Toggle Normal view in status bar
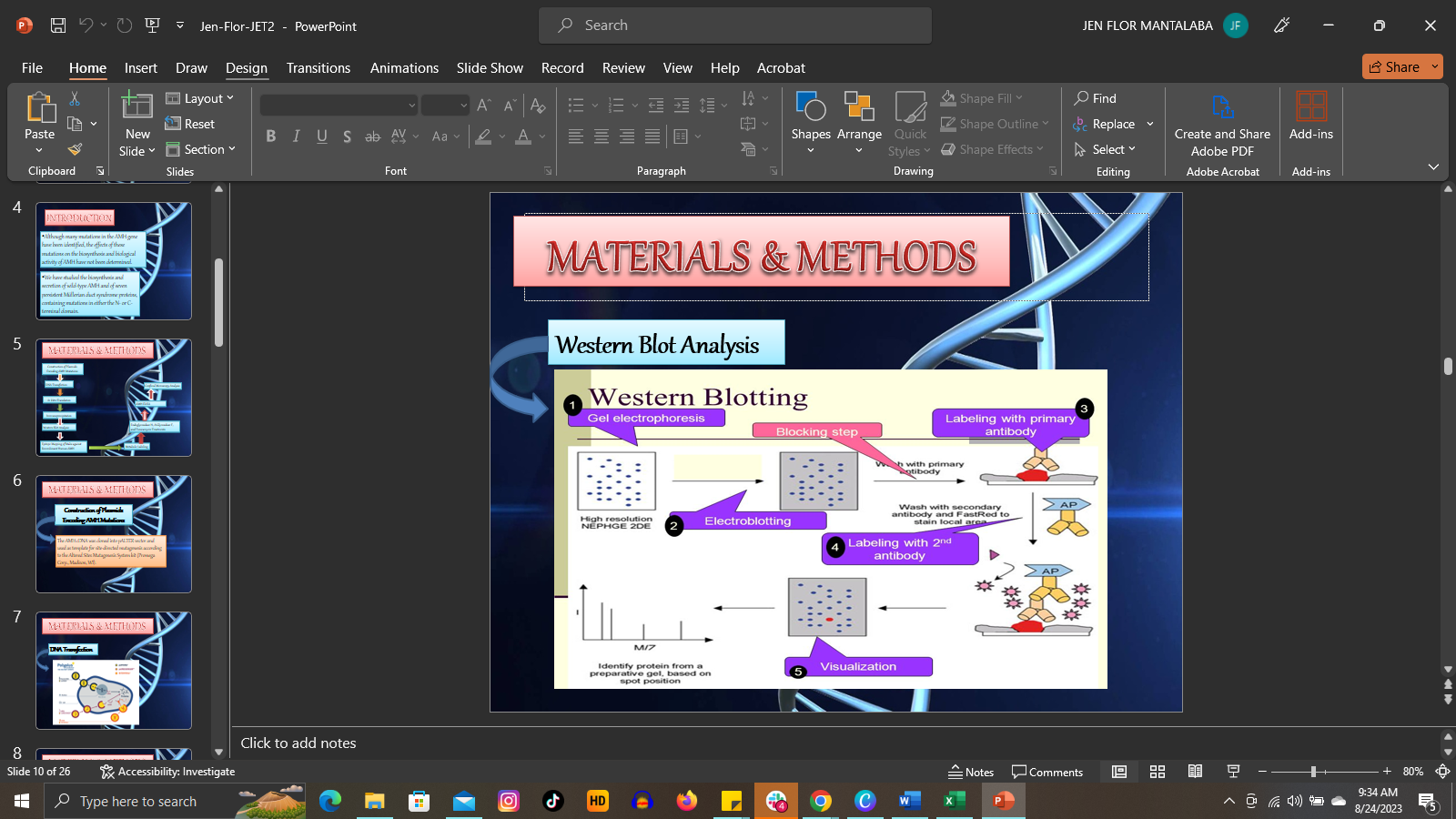Screen dimensions: 1456x819 (1119, 772)
